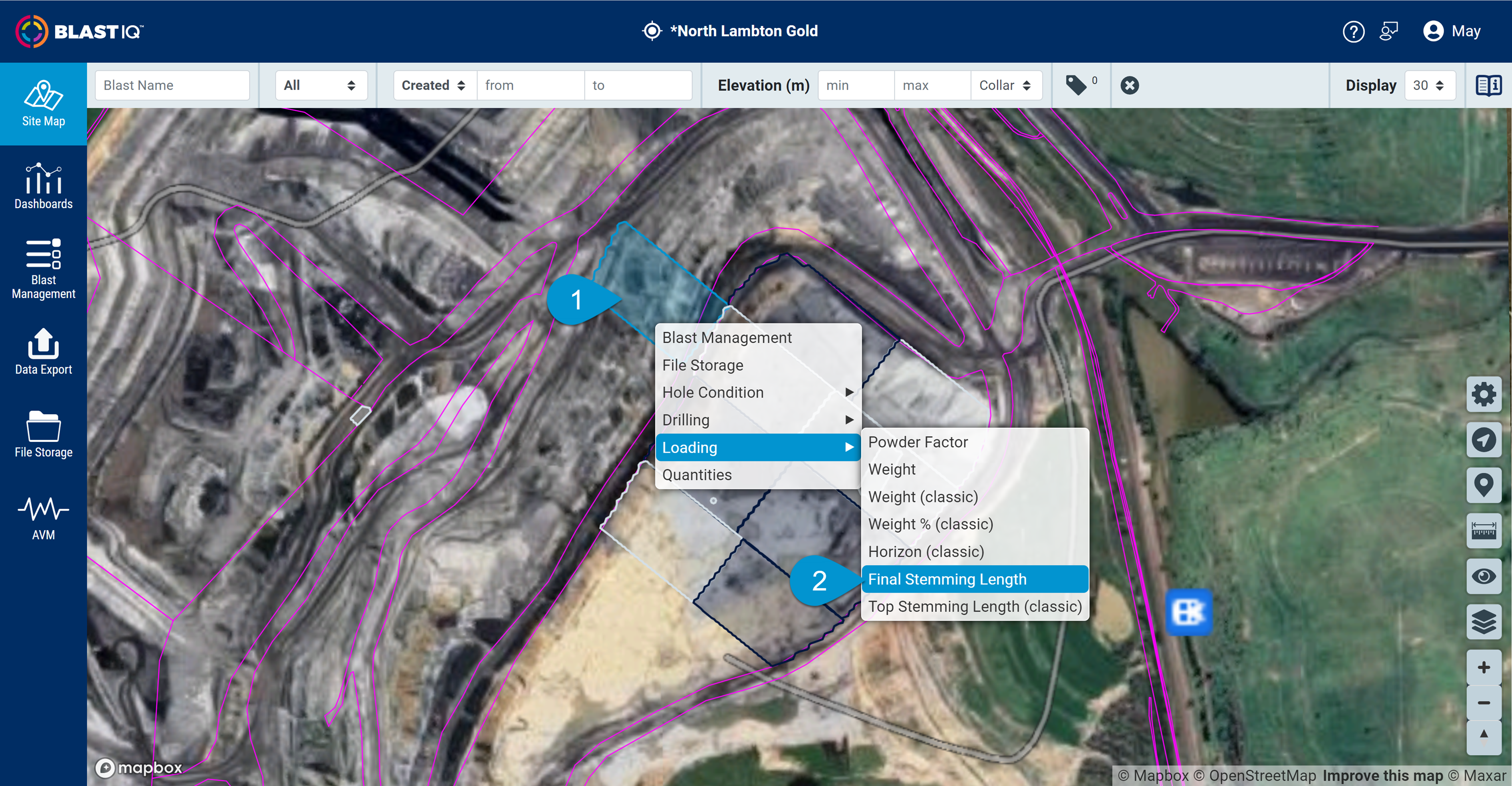Click the mapbox logo
1512x786 pixels.
pyautogui.click(x=140, y=768)
